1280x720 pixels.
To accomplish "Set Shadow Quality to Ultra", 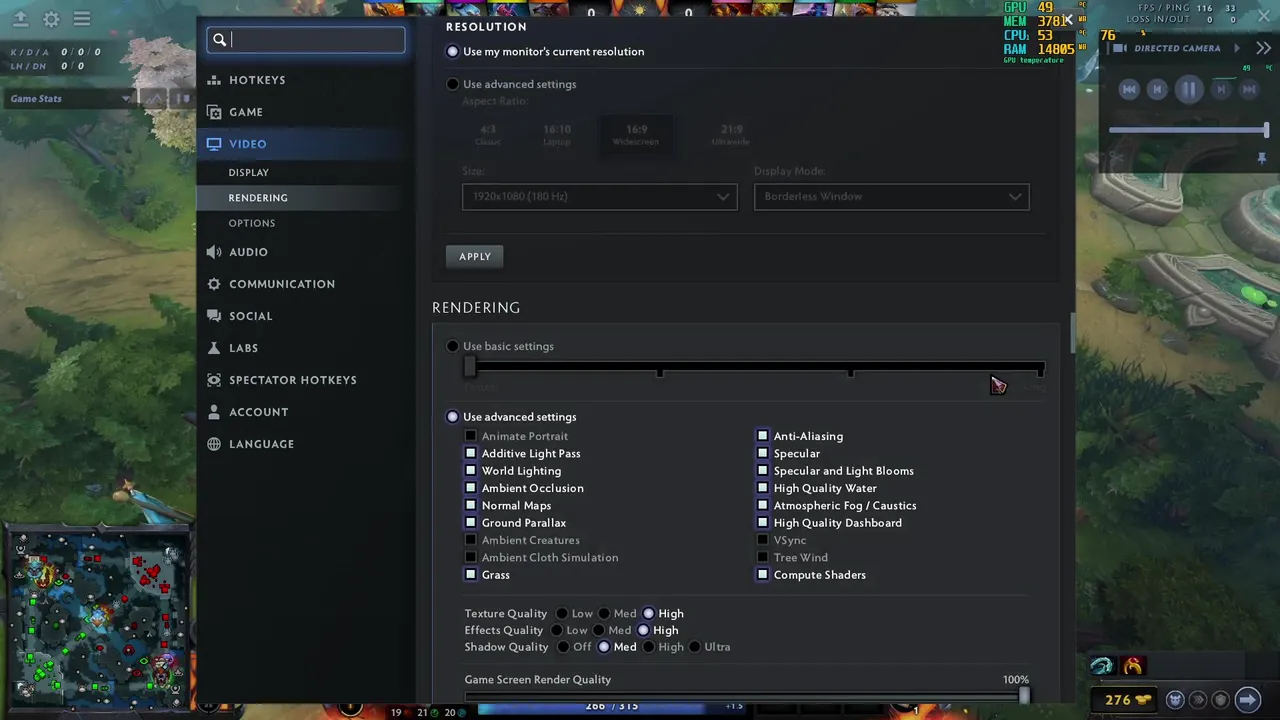I will click(x=695, y=647).
